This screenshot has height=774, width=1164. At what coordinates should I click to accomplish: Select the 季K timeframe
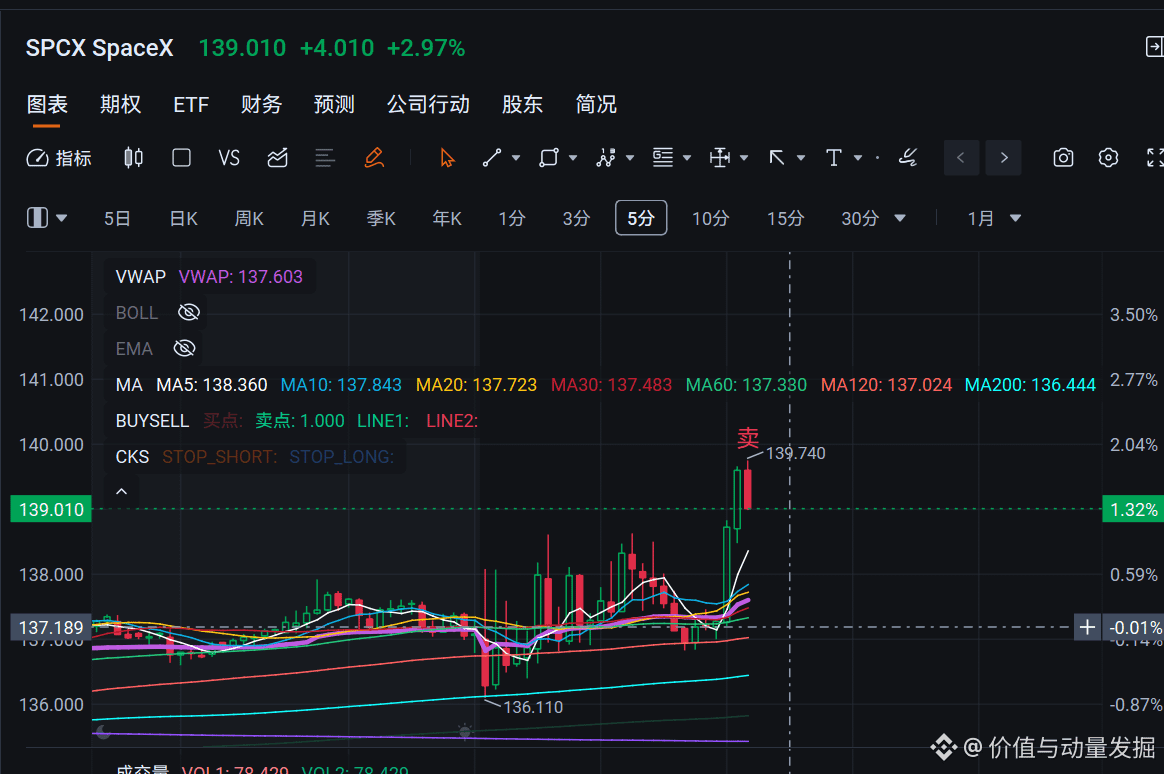(381, 218)
